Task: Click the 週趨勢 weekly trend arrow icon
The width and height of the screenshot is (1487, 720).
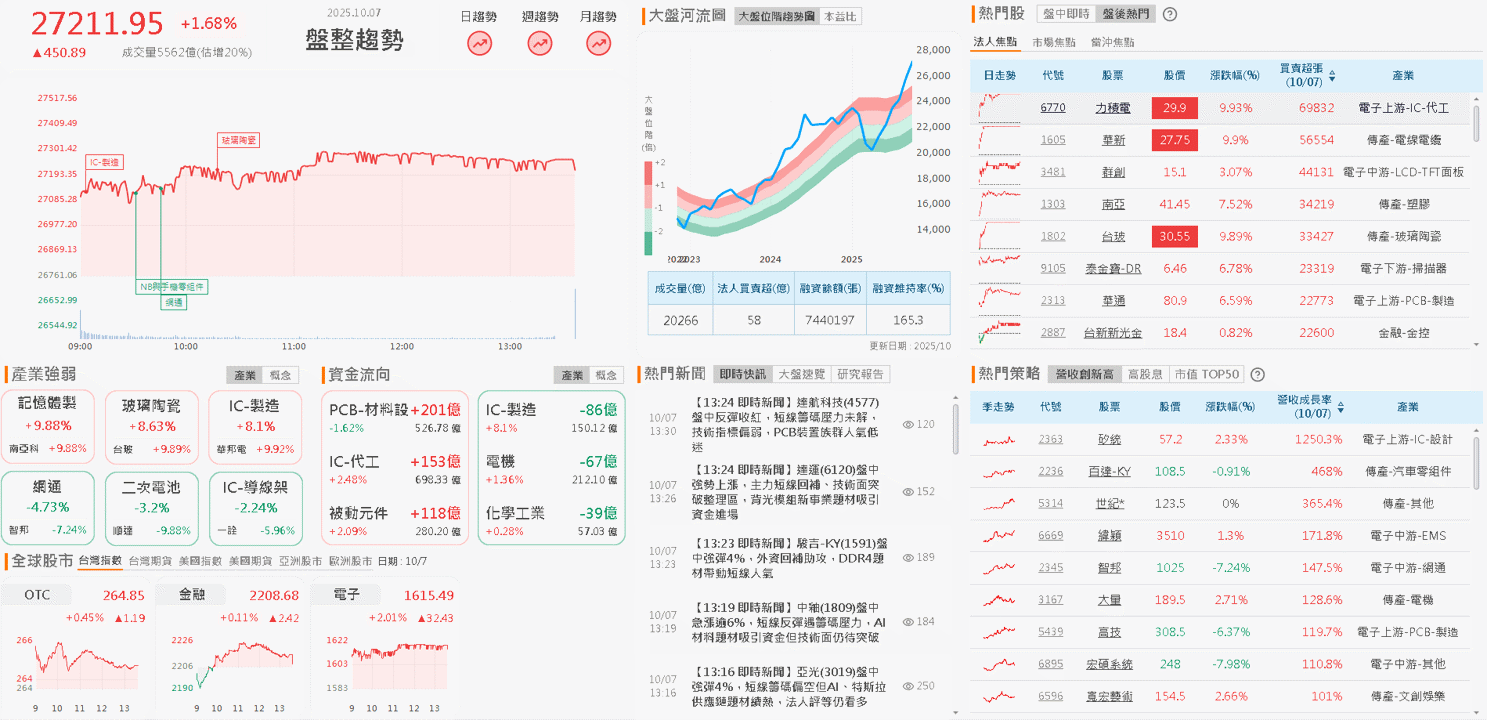Action: (540, 43)
